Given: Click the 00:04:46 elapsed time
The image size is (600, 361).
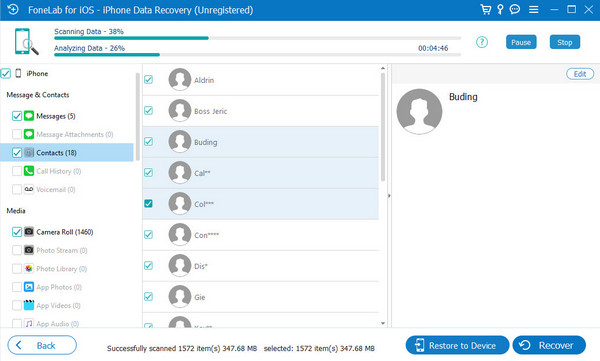Looking at the screenshot, I should tap(433, 48).
